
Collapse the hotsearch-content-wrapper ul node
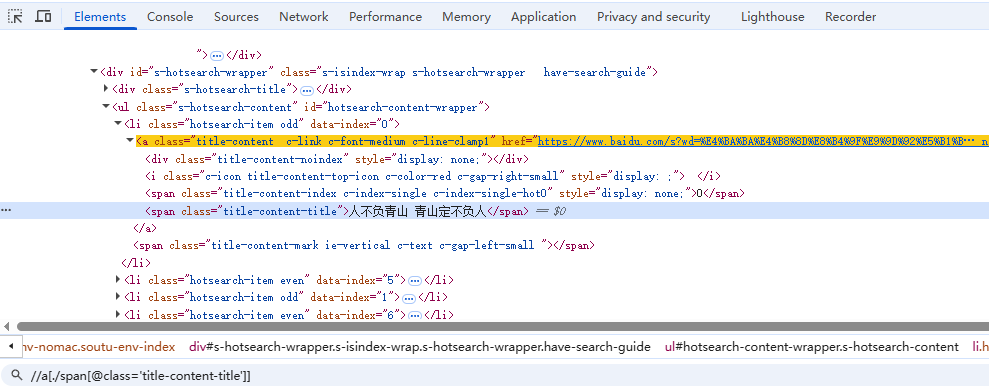click(x=106, y=107)
